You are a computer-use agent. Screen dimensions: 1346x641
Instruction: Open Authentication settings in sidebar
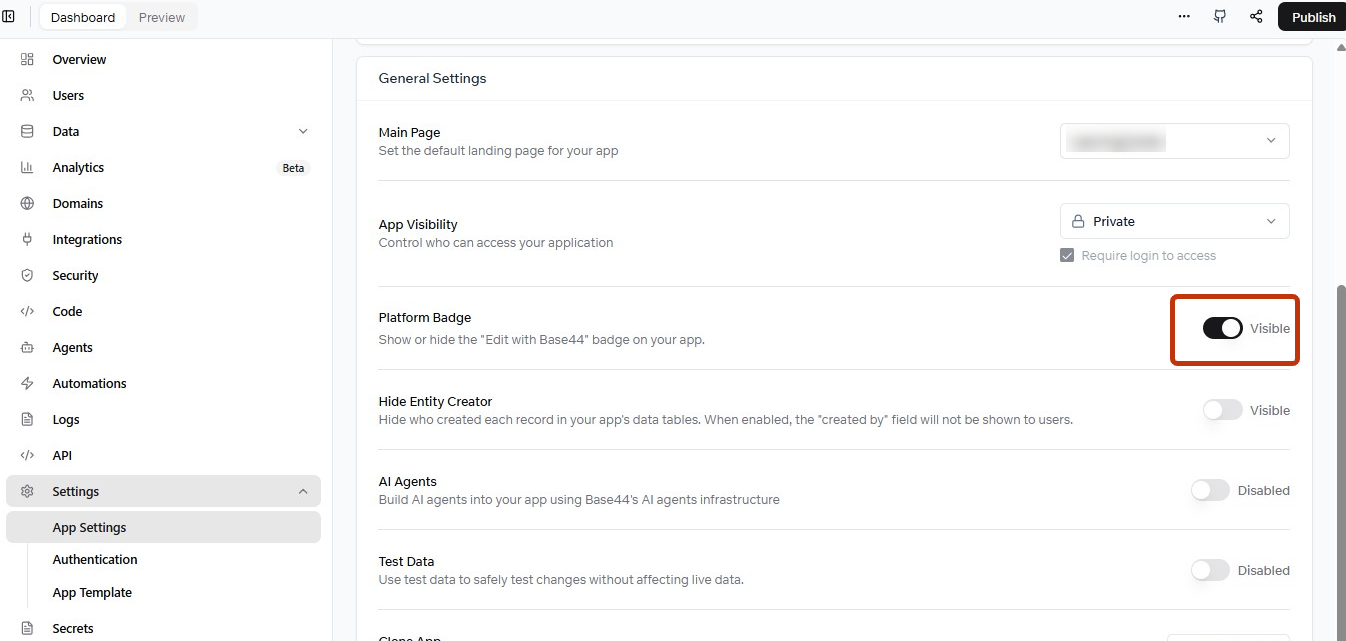click(95, 559)
